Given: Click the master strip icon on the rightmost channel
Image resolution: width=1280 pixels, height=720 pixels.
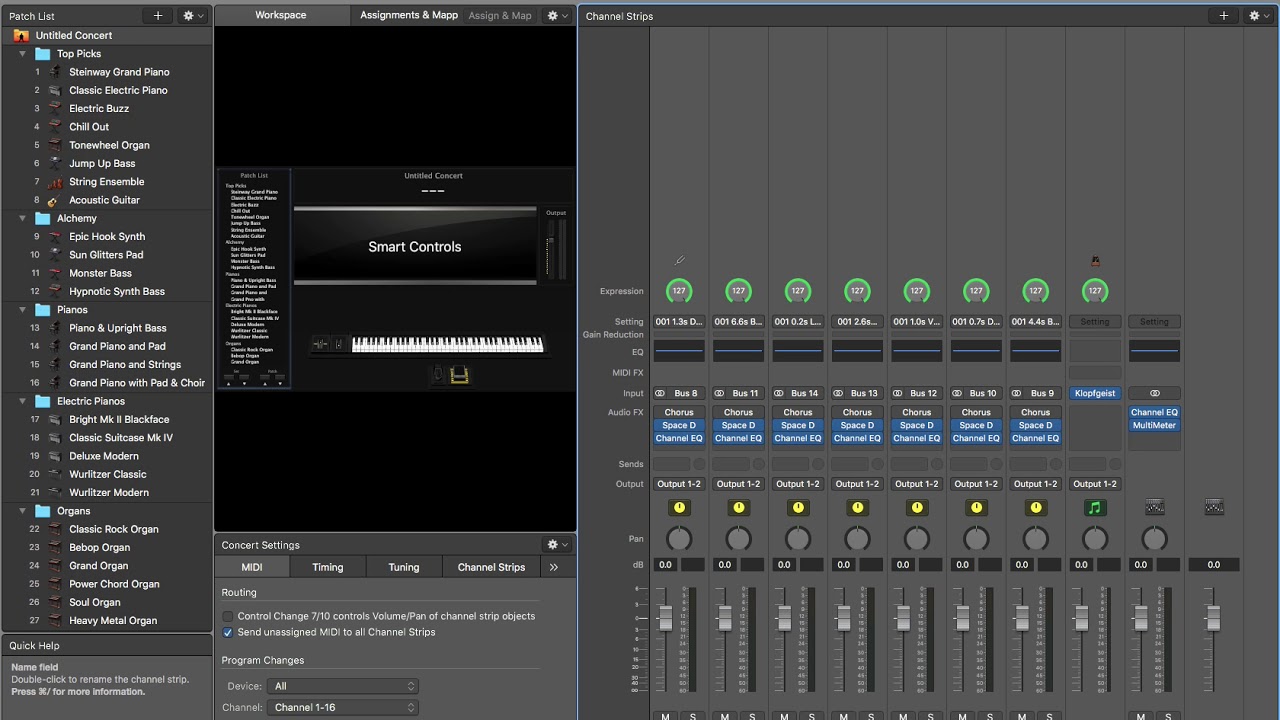Looking at the screenshot, I should (x=1214, y=508).
